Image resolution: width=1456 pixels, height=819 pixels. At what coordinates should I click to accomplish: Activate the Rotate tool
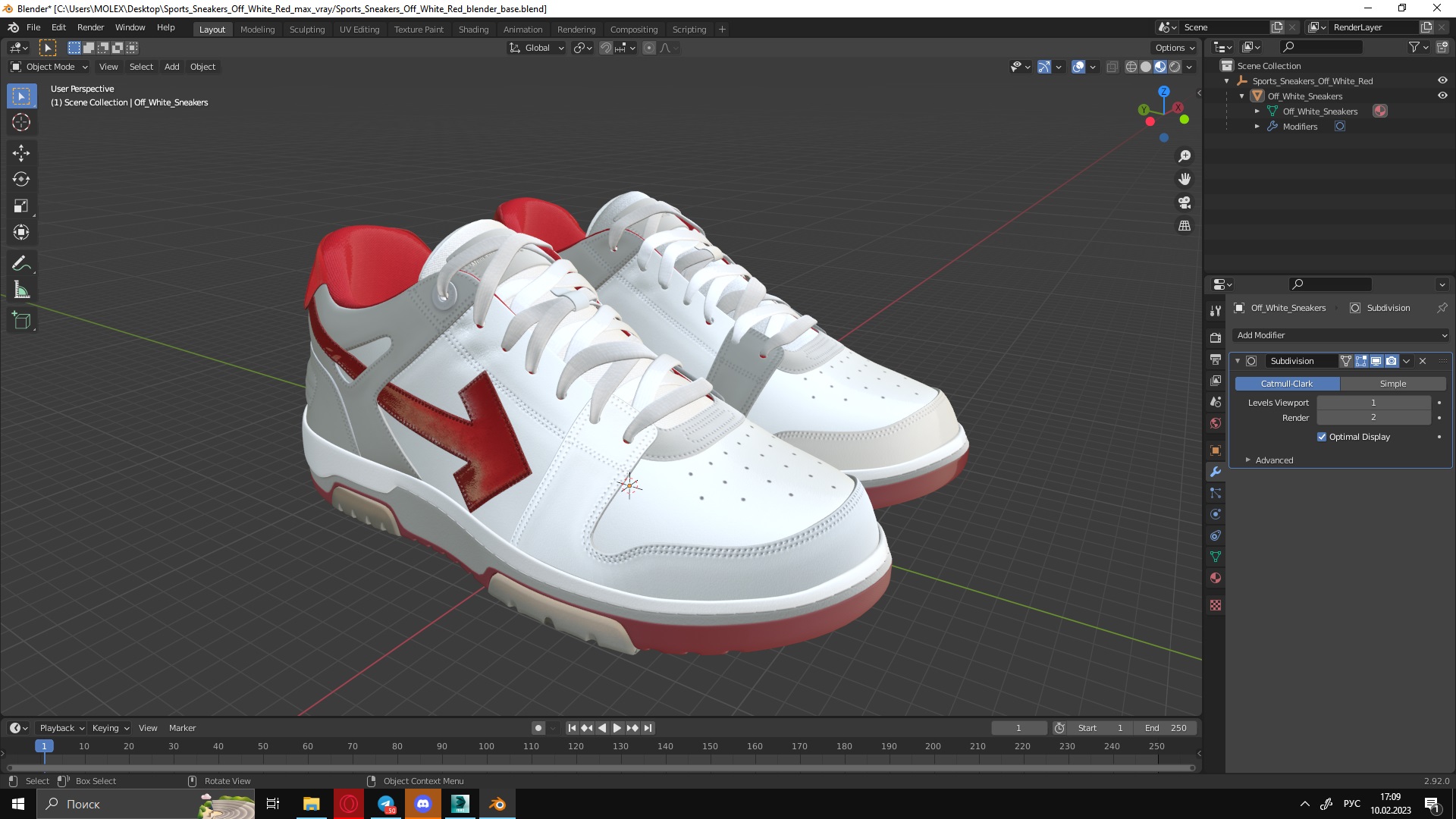(x=21, y=180)
